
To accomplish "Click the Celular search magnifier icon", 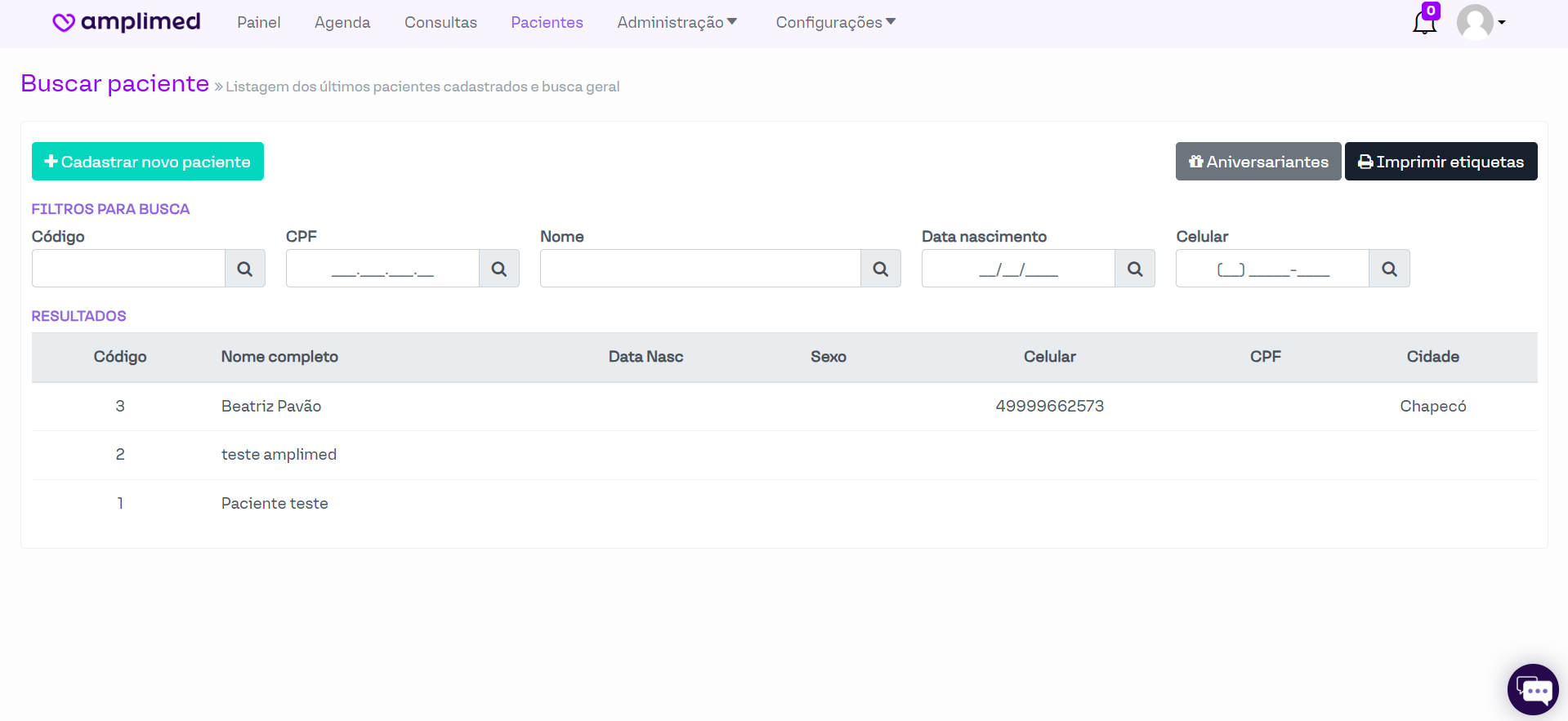I will (x=1388, y=269).
